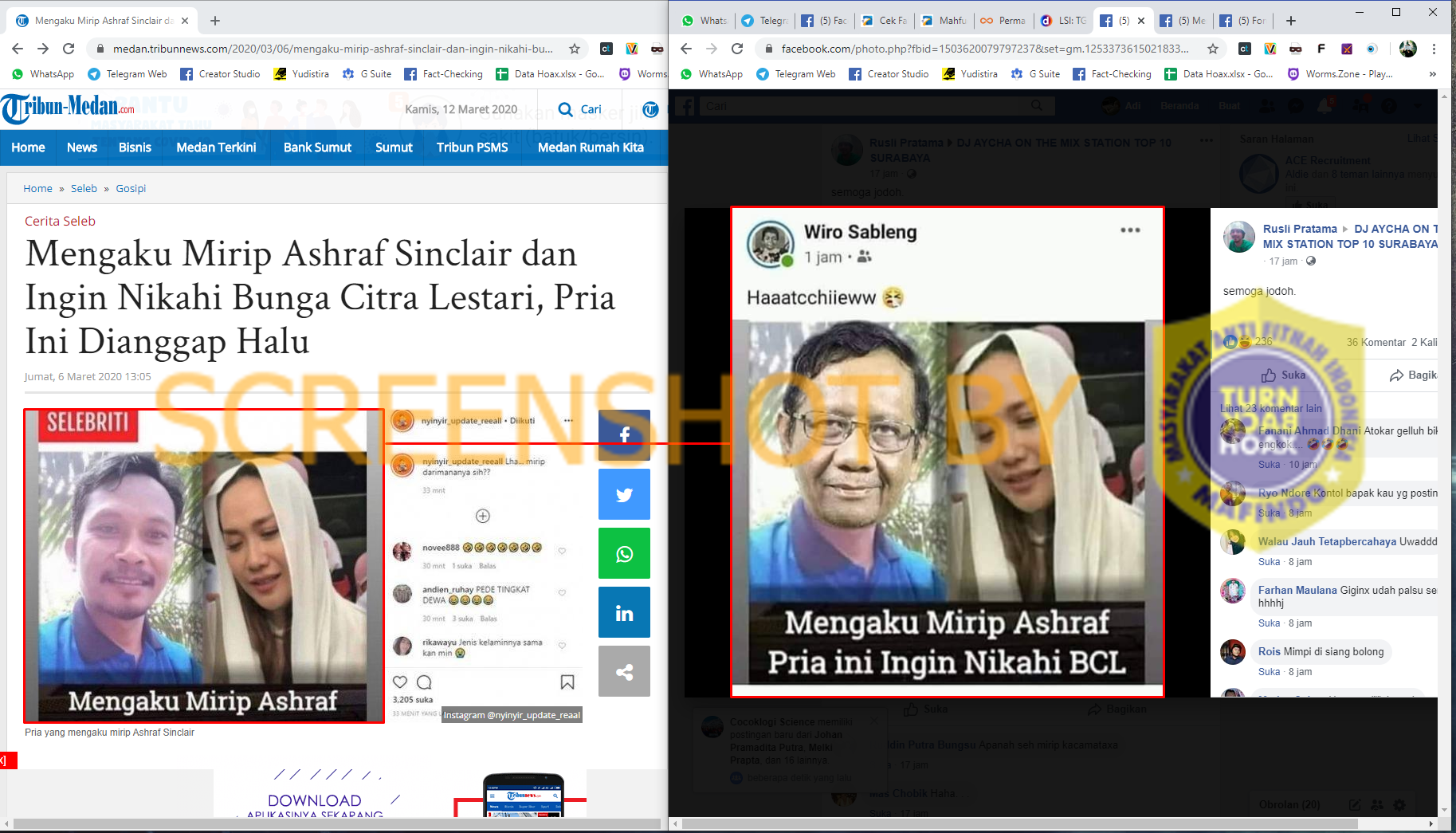Click Wiro Sableng's profile picture

pyautogui.click(x=770, y=244)
